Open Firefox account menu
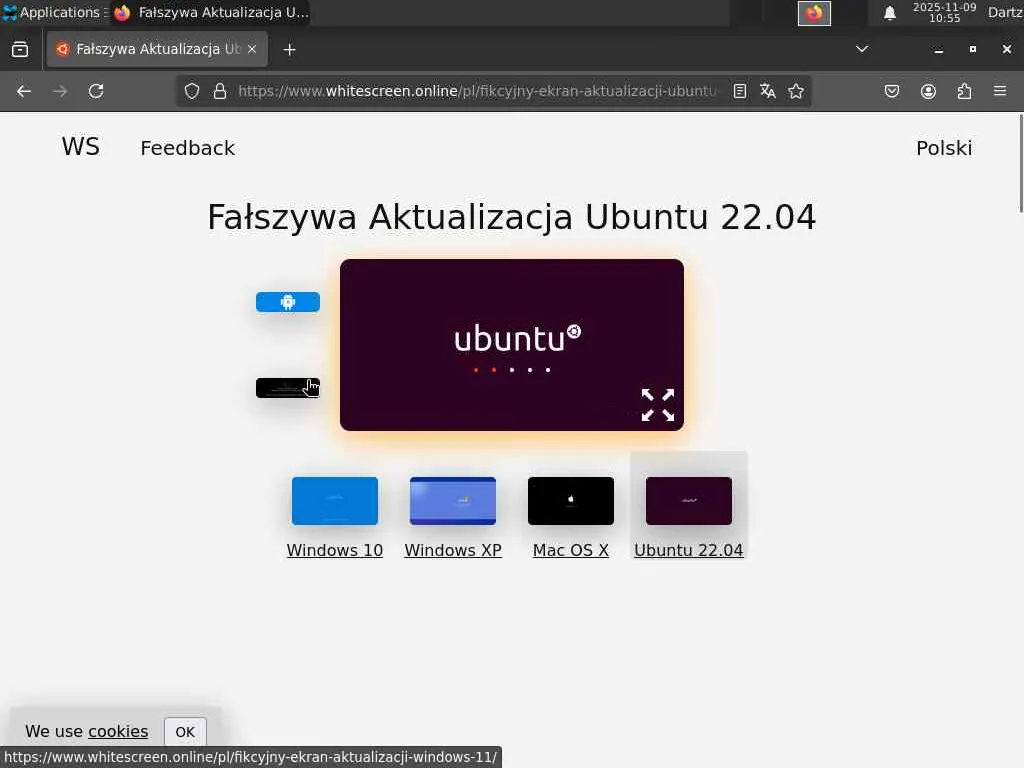The height and width of the screenshot is (768, 1024). tap(928, 91)
